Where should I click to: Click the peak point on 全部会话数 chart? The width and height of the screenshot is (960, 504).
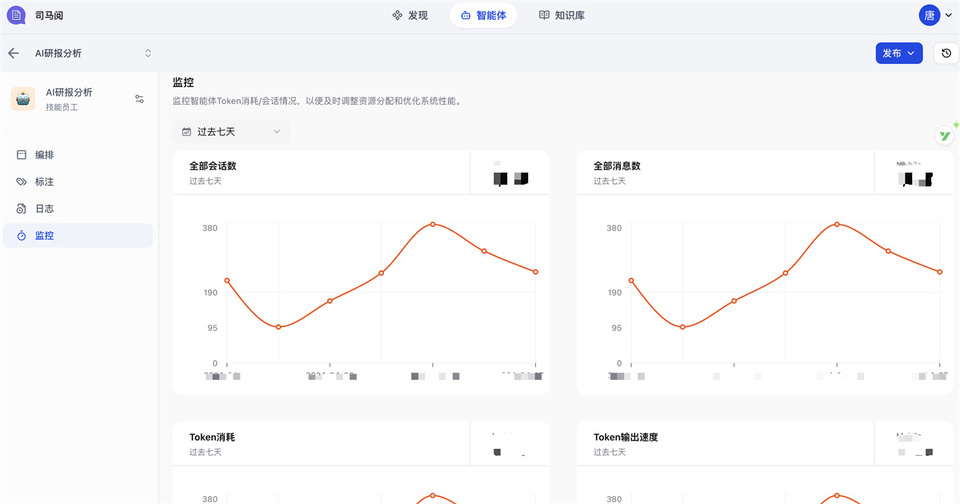coord(433,224)
